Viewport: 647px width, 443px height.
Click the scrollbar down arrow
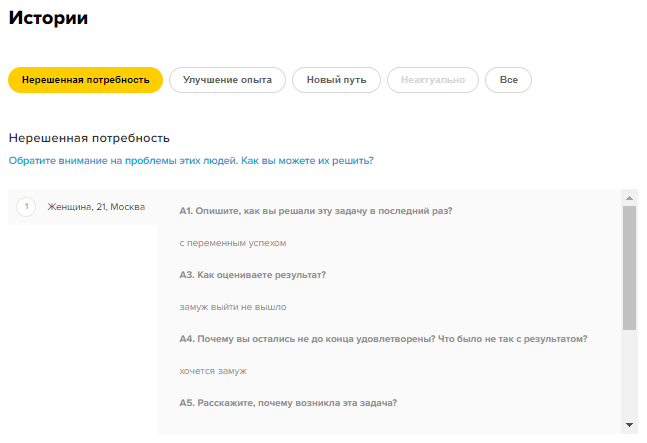(x=629, y=425)
